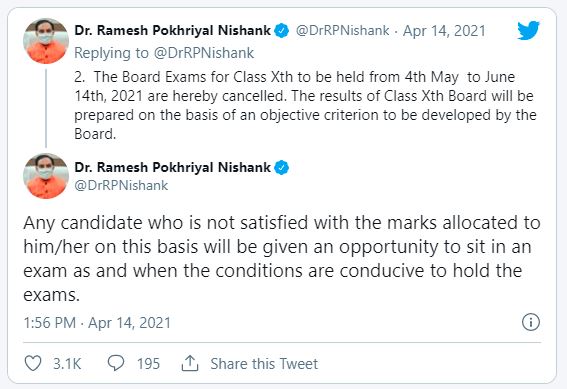Click the Twitter bird logo
Viewport: 567px width, 389px height.
pyautogui.click(x=528, y=31)
